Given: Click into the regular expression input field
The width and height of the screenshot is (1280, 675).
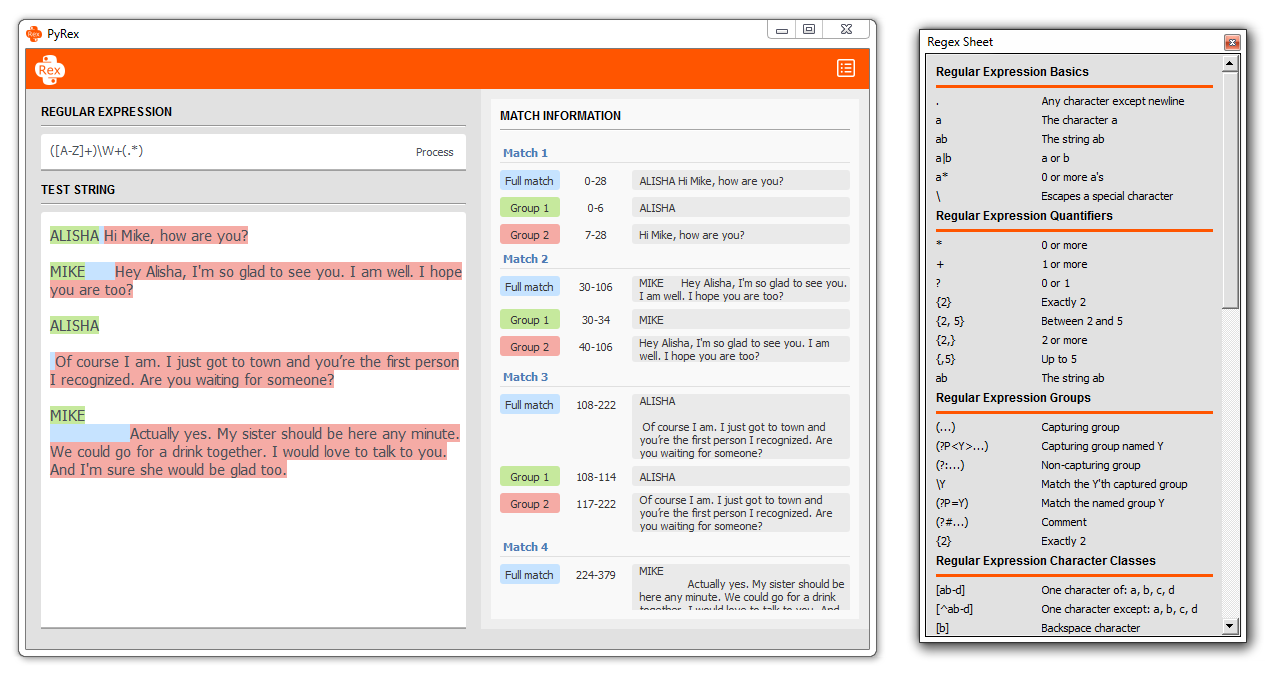Looking at the screenshot, I should (x=220, y=152).
